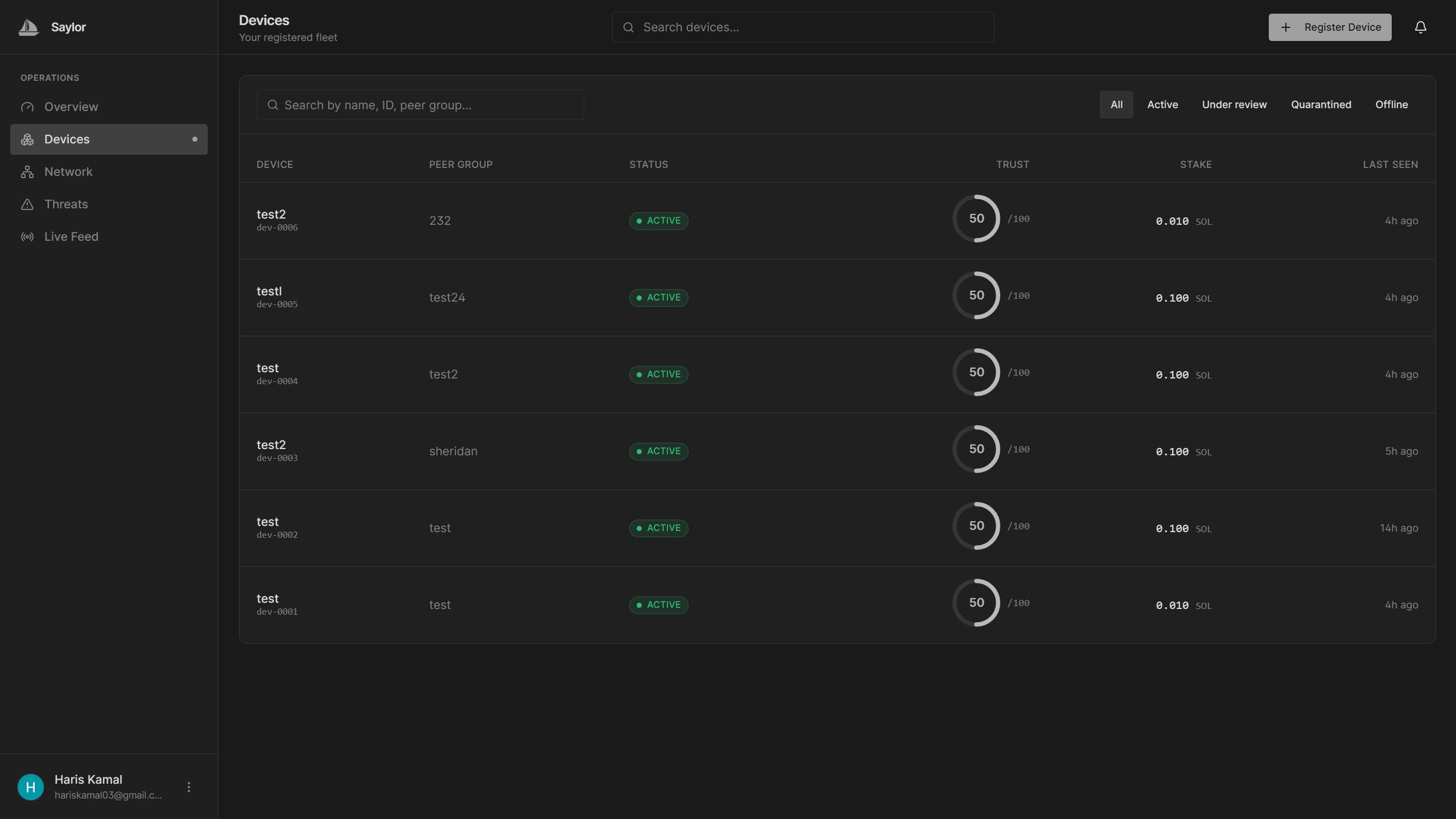Viewport: 1456px width, 819px height.
Task: Click the Saylor sailboat logo icon
Action: (28, 27)
